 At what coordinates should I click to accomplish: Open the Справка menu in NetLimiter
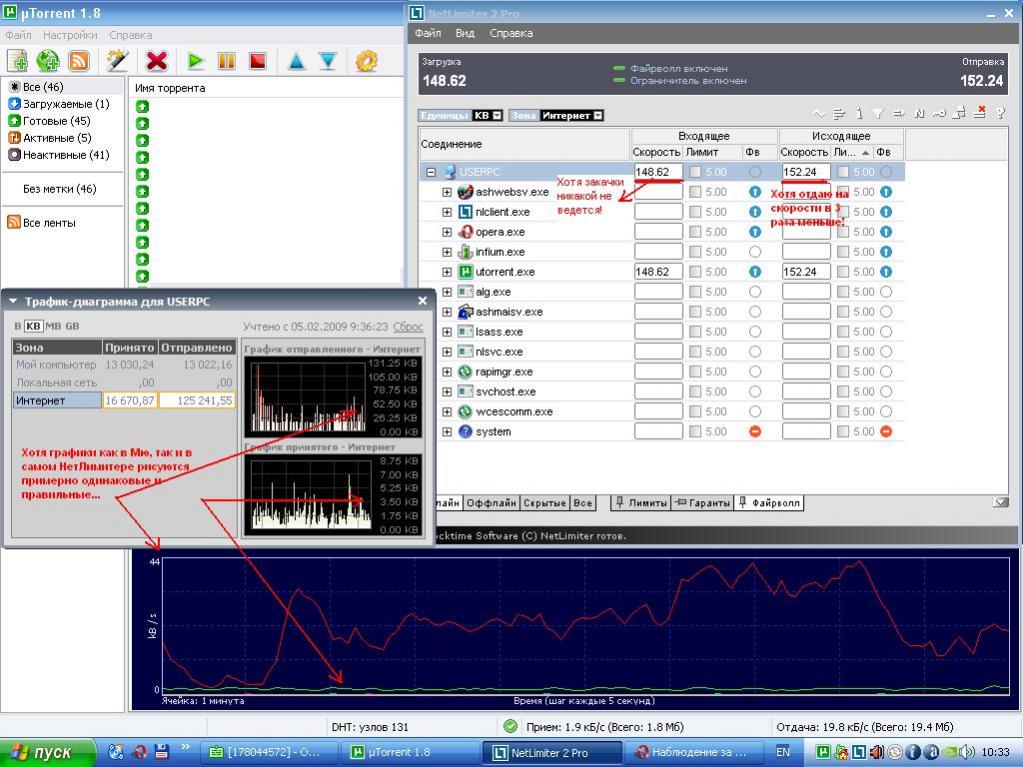click(510, 33)
